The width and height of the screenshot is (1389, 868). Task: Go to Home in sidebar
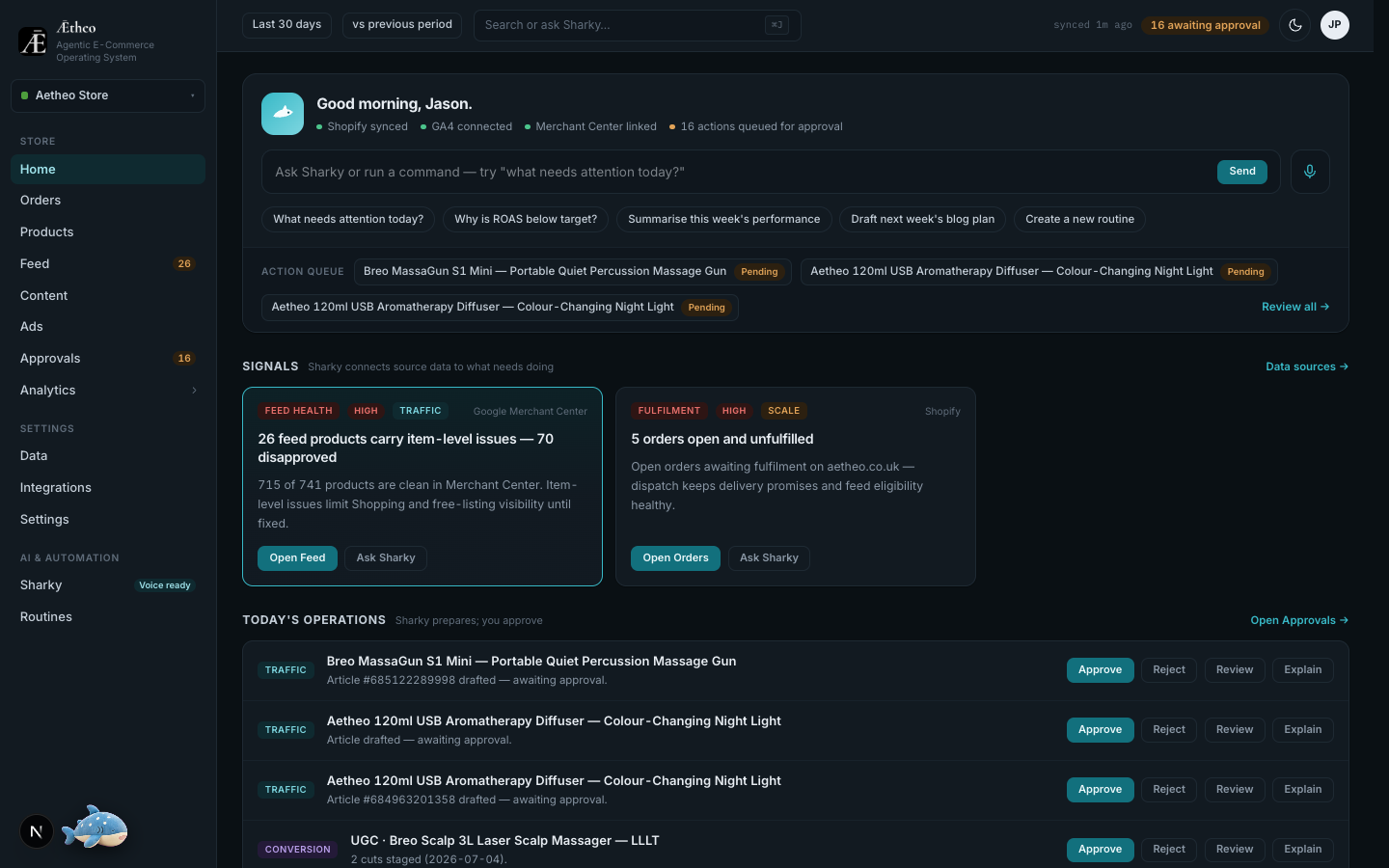tap(108, 169)
